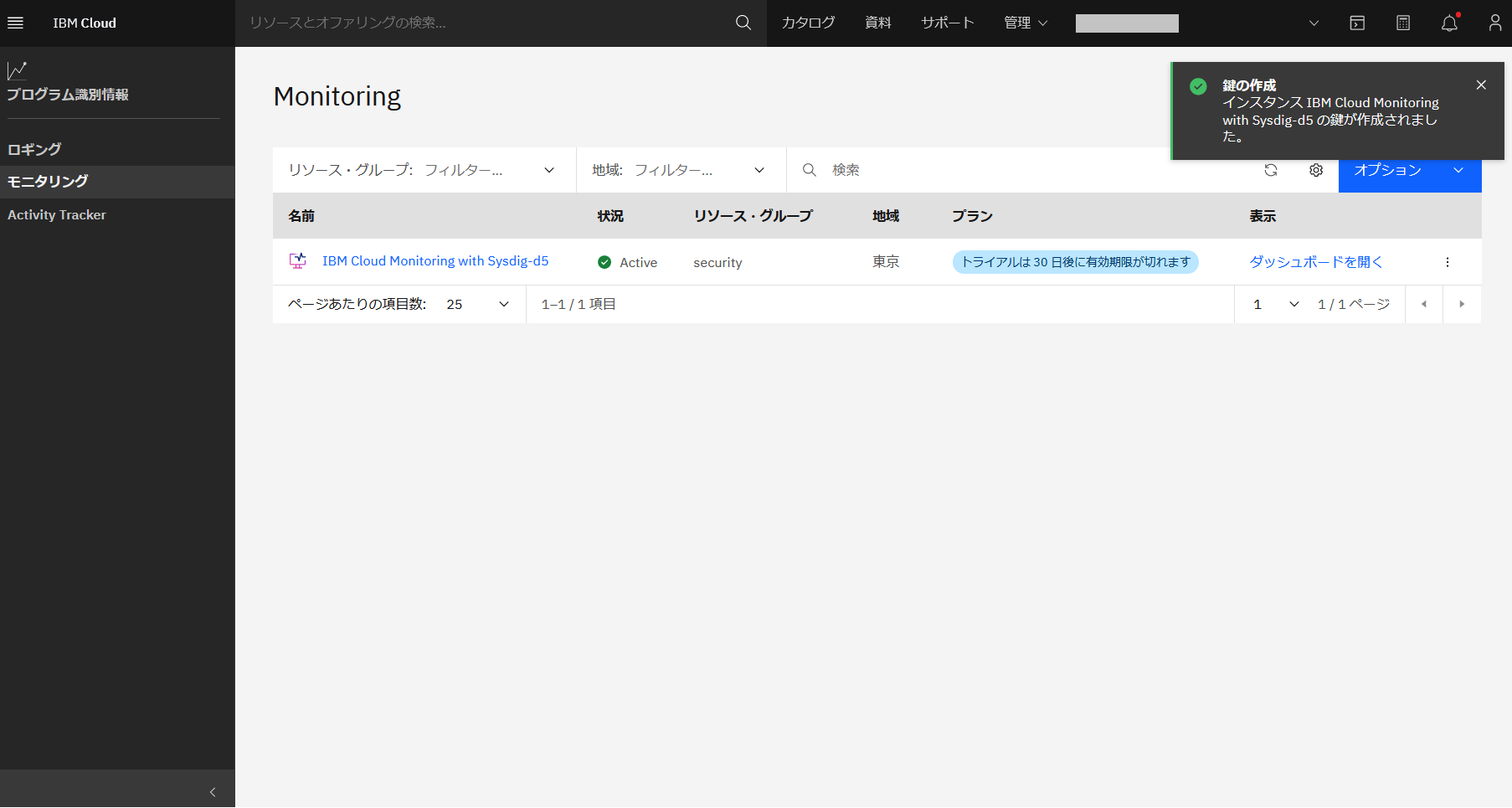Open the user profile icon
The height and width of the screenshot is (808, 1512).
[1495, 23]
